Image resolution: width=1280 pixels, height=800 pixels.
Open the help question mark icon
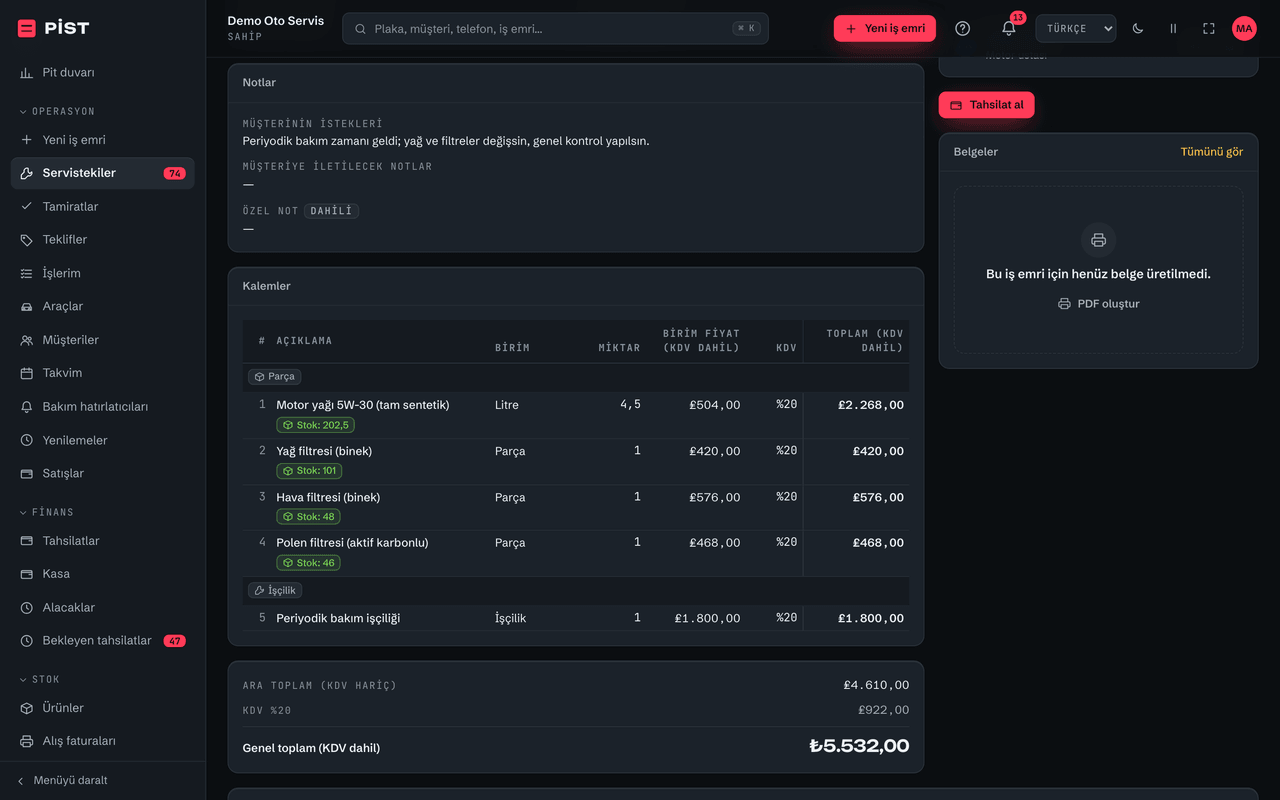pos(962,29)
